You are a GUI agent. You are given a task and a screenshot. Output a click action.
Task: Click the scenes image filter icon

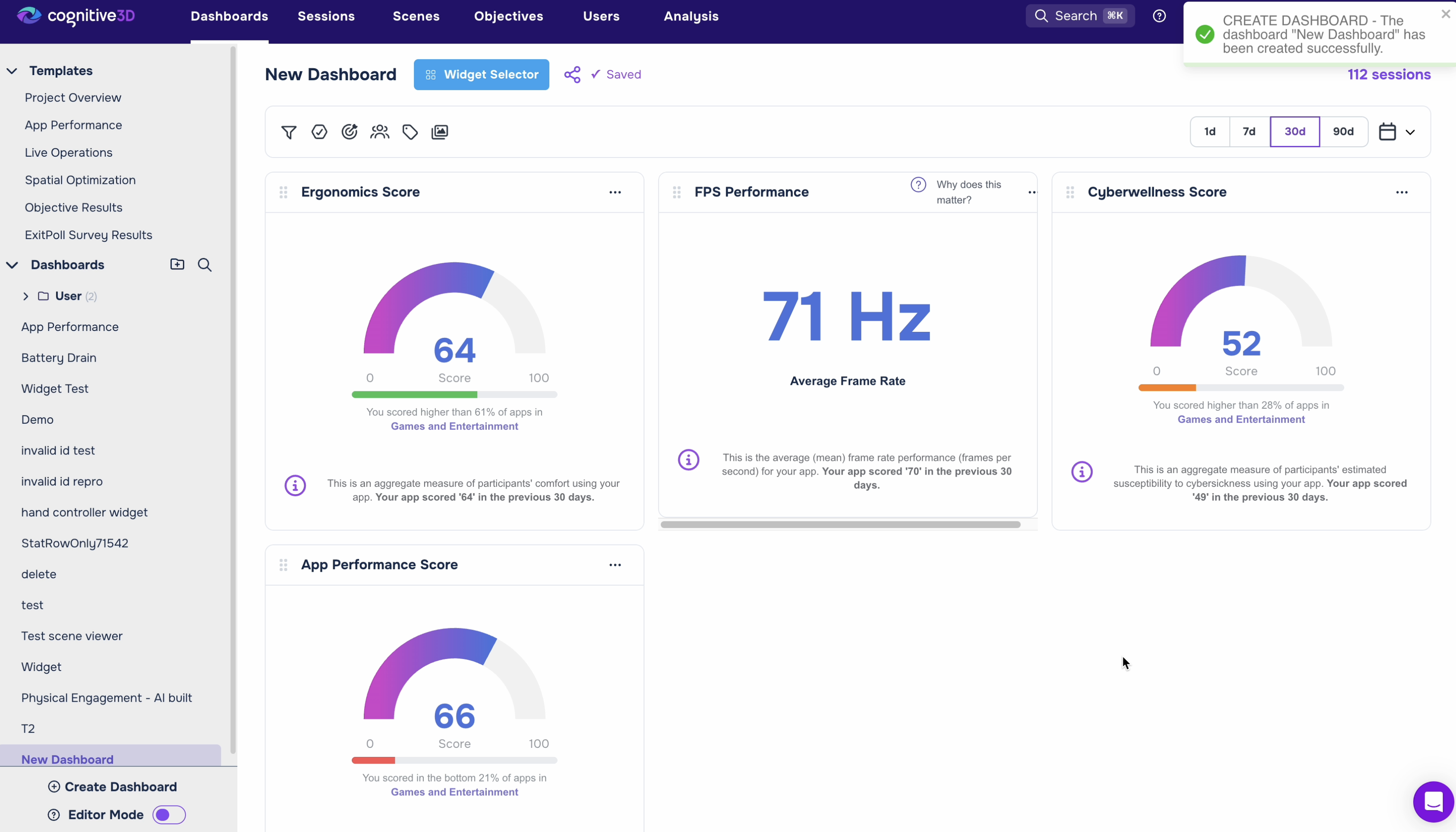click(439, 132)
